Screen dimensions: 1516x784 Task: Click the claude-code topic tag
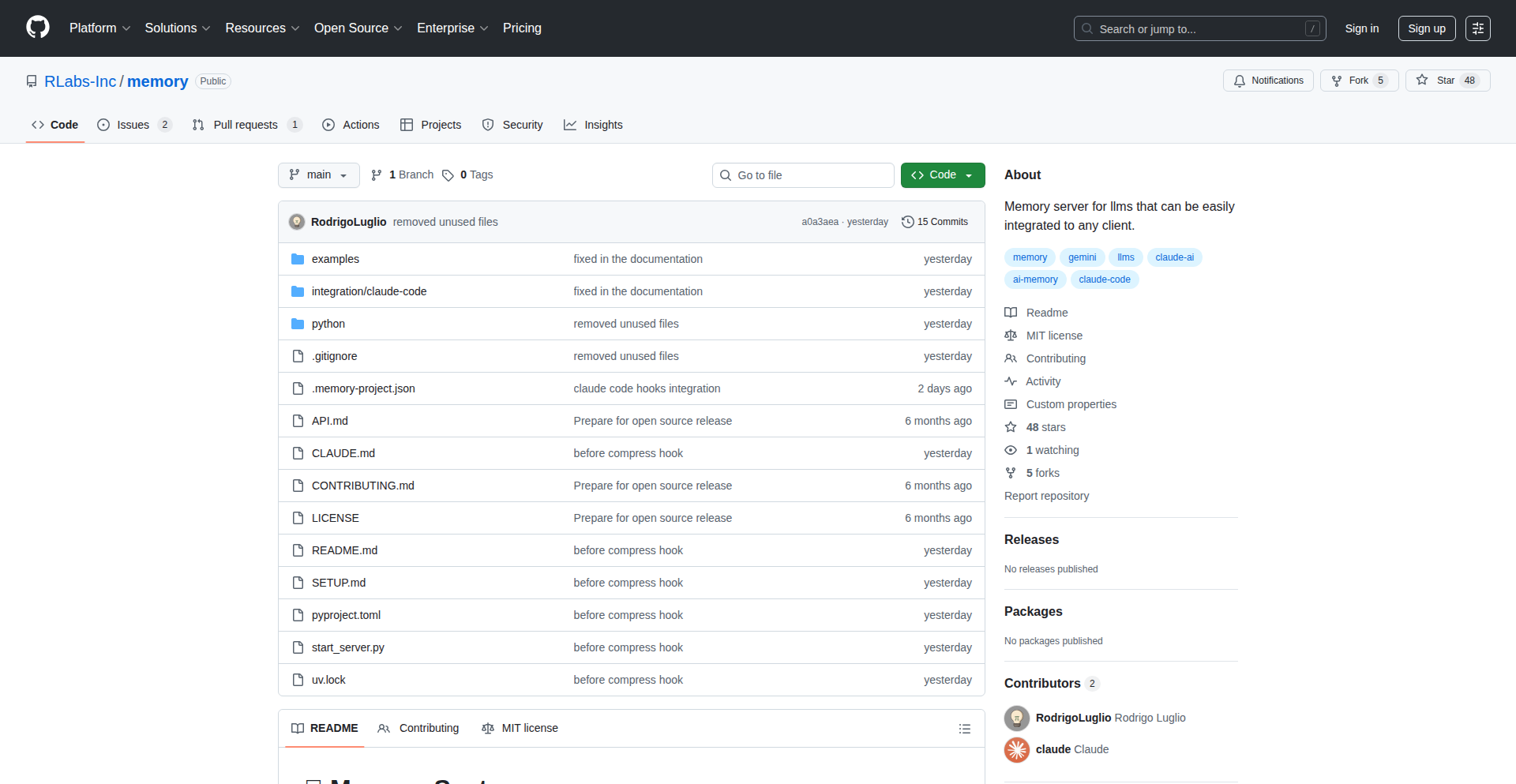[1104, 279]
